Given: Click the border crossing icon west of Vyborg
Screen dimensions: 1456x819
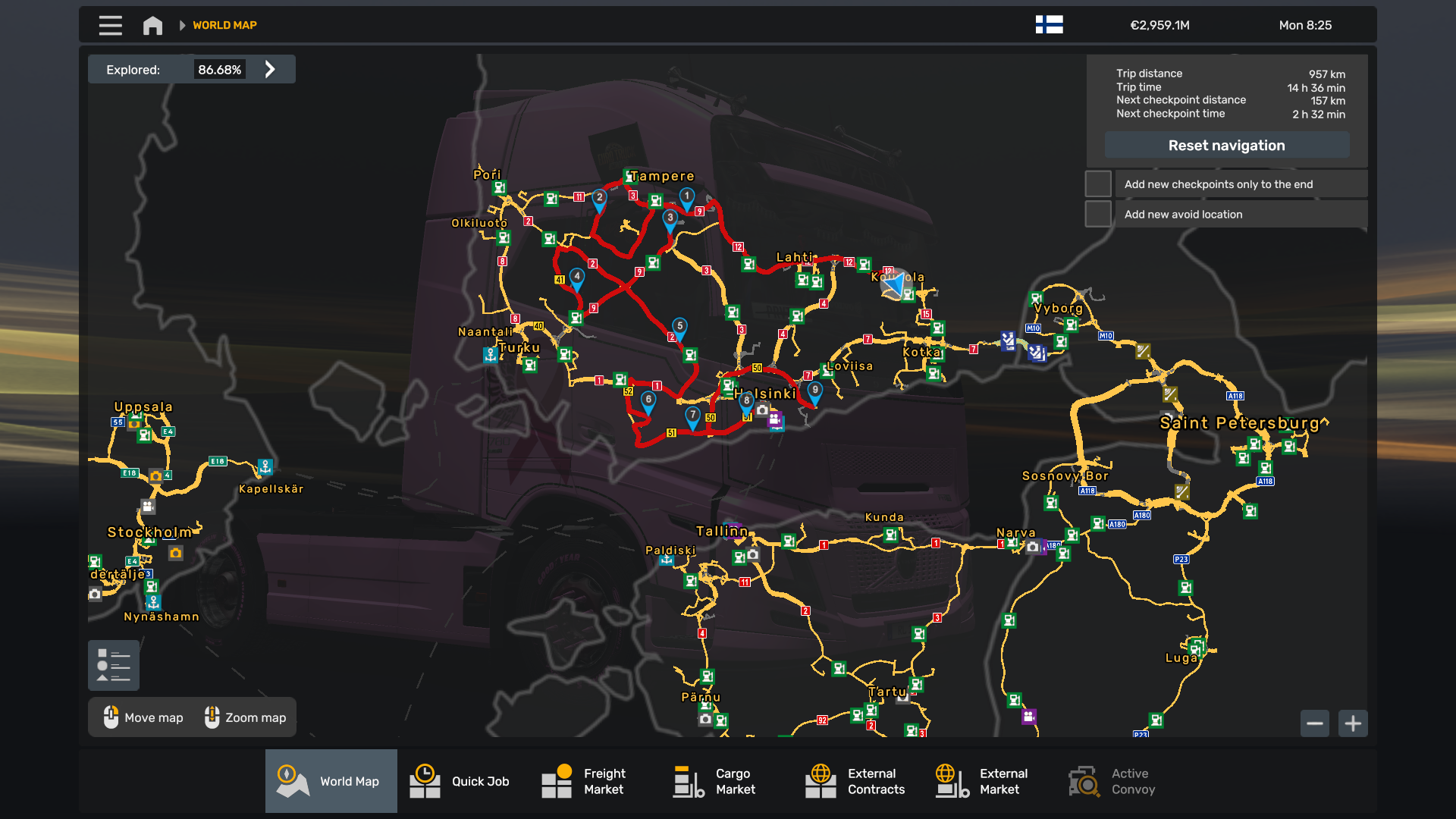Looking at the screenshot, I should pos(1008,339).
